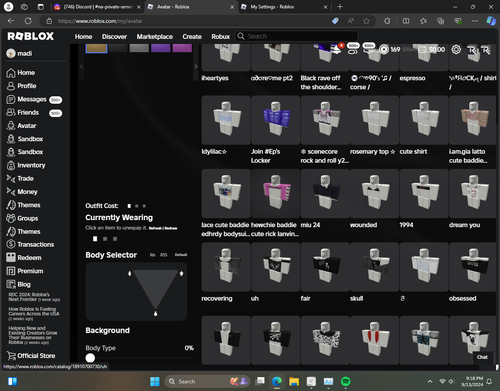Open the notifications bell with red badge
This screenshot has height=391, width=500.
pyautogui.click(x=338, y=49)
